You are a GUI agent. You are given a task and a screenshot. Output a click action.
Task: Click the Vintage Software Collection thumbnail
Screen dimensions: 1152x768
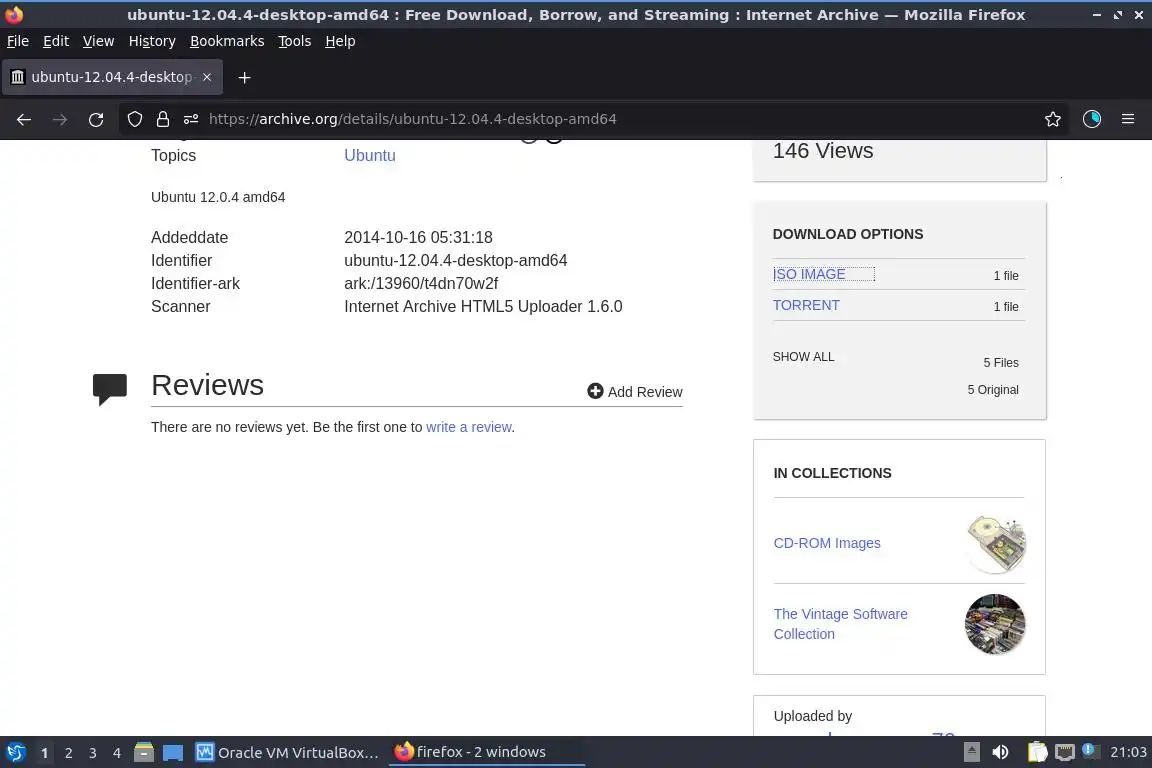point(995,624)
